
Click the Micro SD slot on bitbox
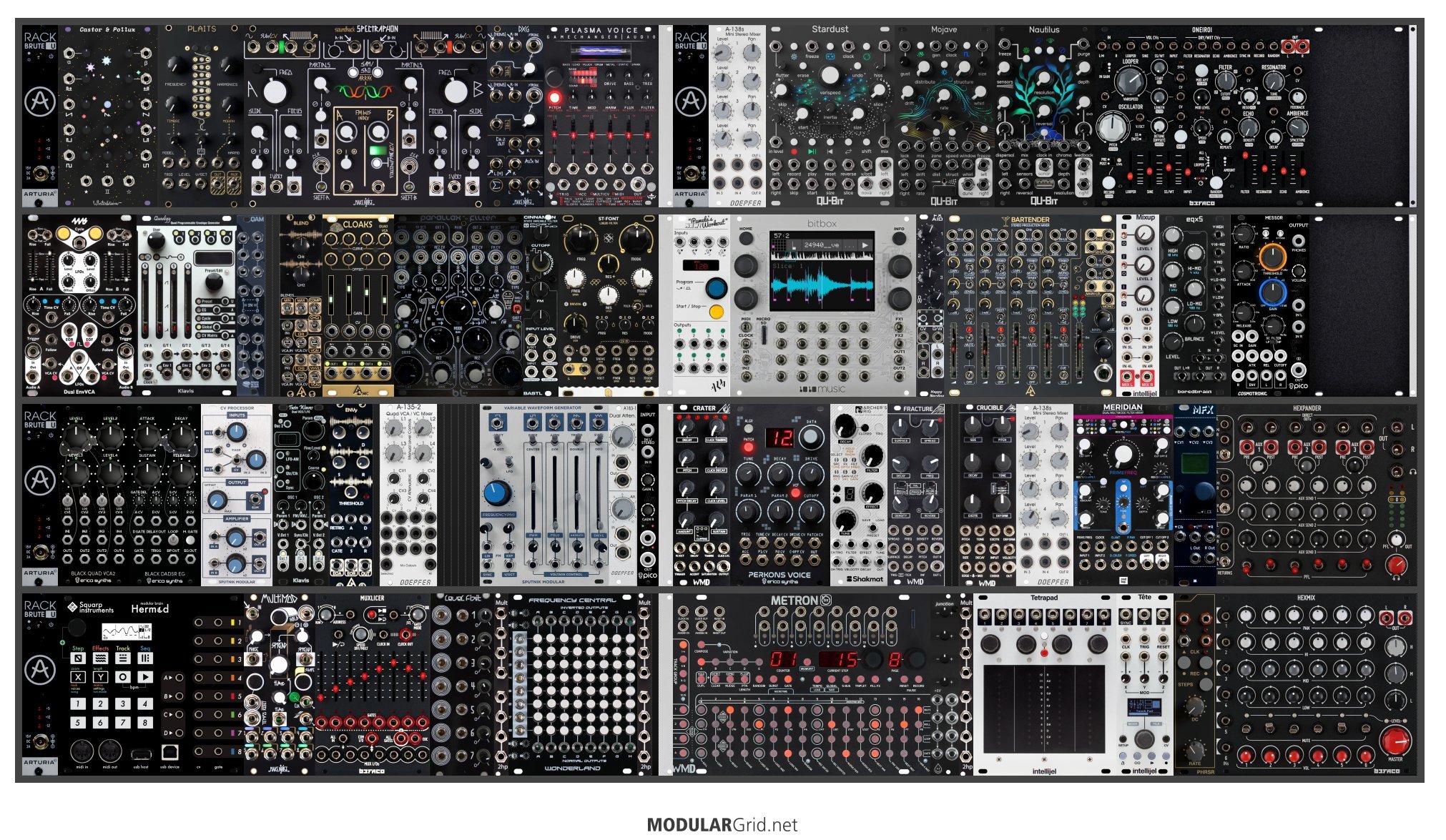(x=764, y=335)
